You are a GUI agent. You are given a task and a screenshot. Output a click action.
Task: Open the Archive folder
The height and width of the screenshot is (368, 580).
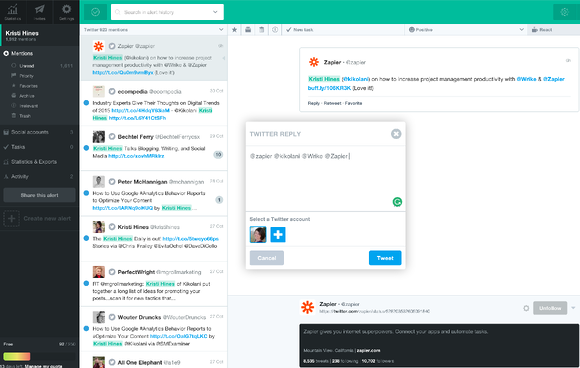pyautogui.click(x=27, y=96)
